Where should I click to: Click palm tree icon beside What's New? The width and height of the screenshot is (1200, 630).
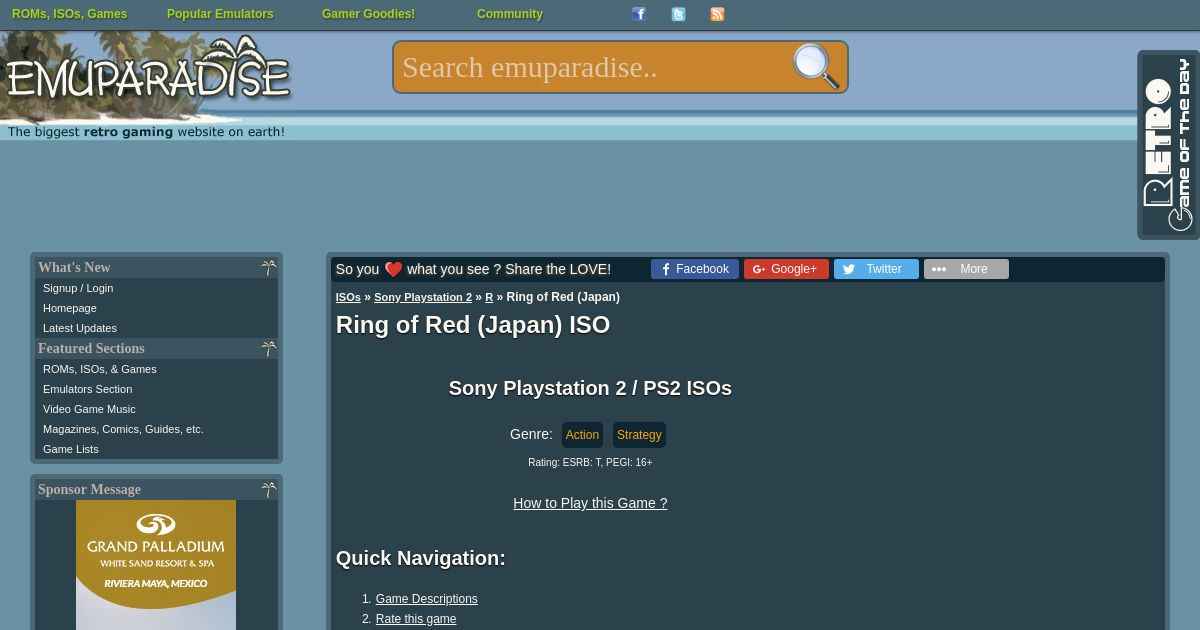point(268,267)
